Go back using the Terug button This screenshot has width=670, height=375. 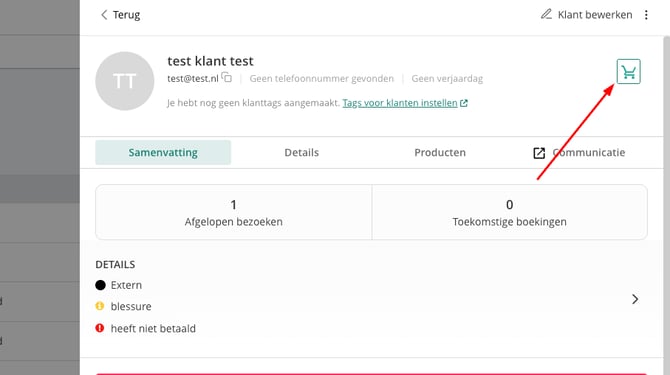point(120,15)
